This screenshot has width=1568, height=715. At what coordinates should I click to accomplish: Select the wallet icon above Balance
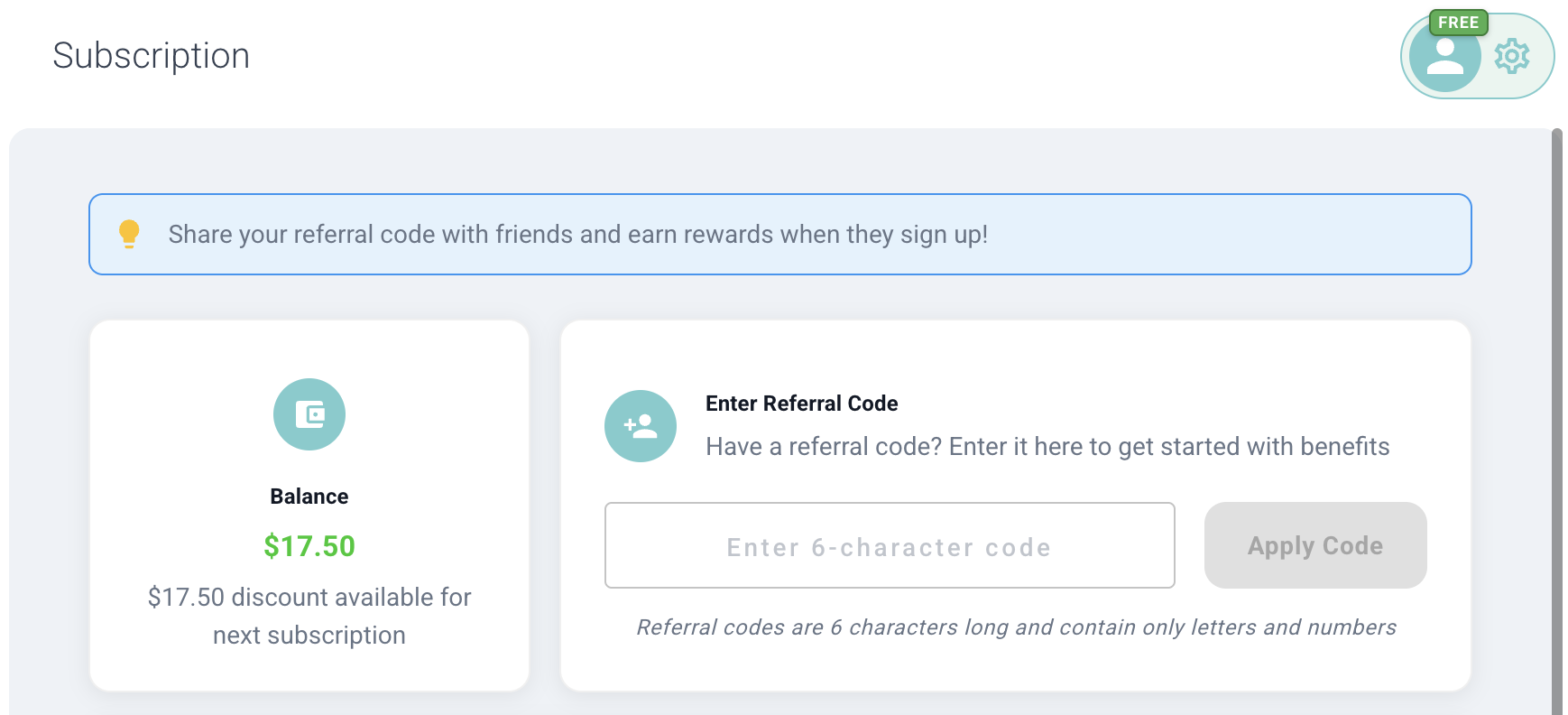click(309, 413)
